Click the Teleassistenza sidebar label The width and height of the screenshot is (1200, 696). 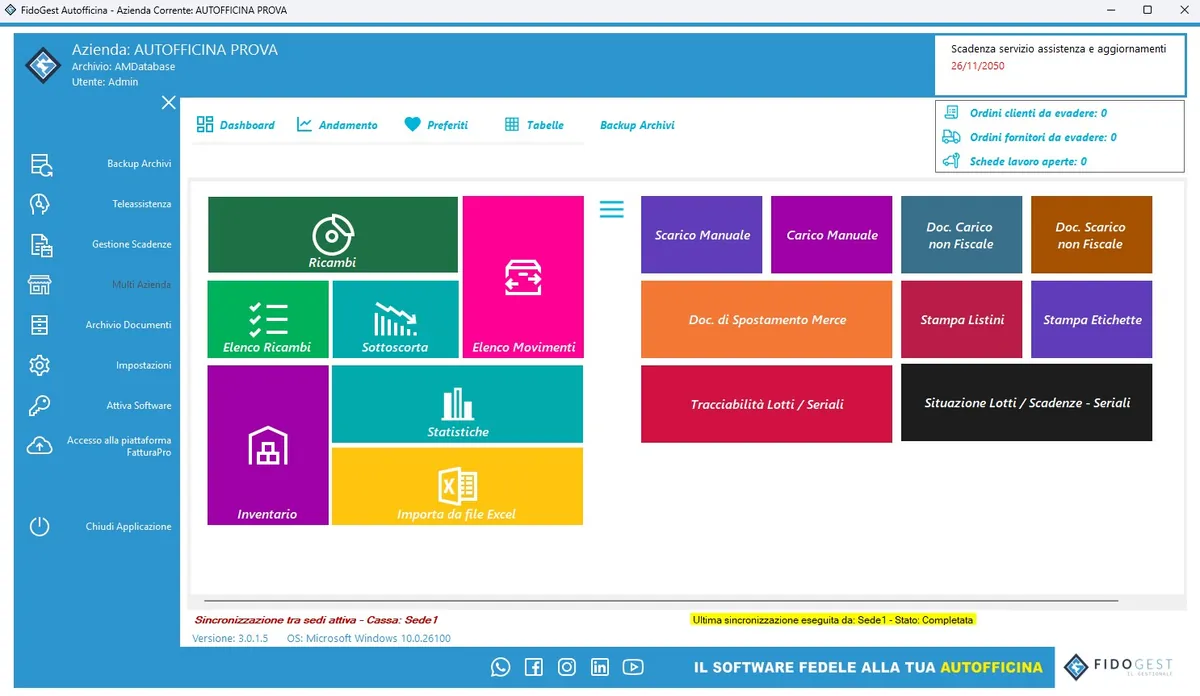pos(142,204)
